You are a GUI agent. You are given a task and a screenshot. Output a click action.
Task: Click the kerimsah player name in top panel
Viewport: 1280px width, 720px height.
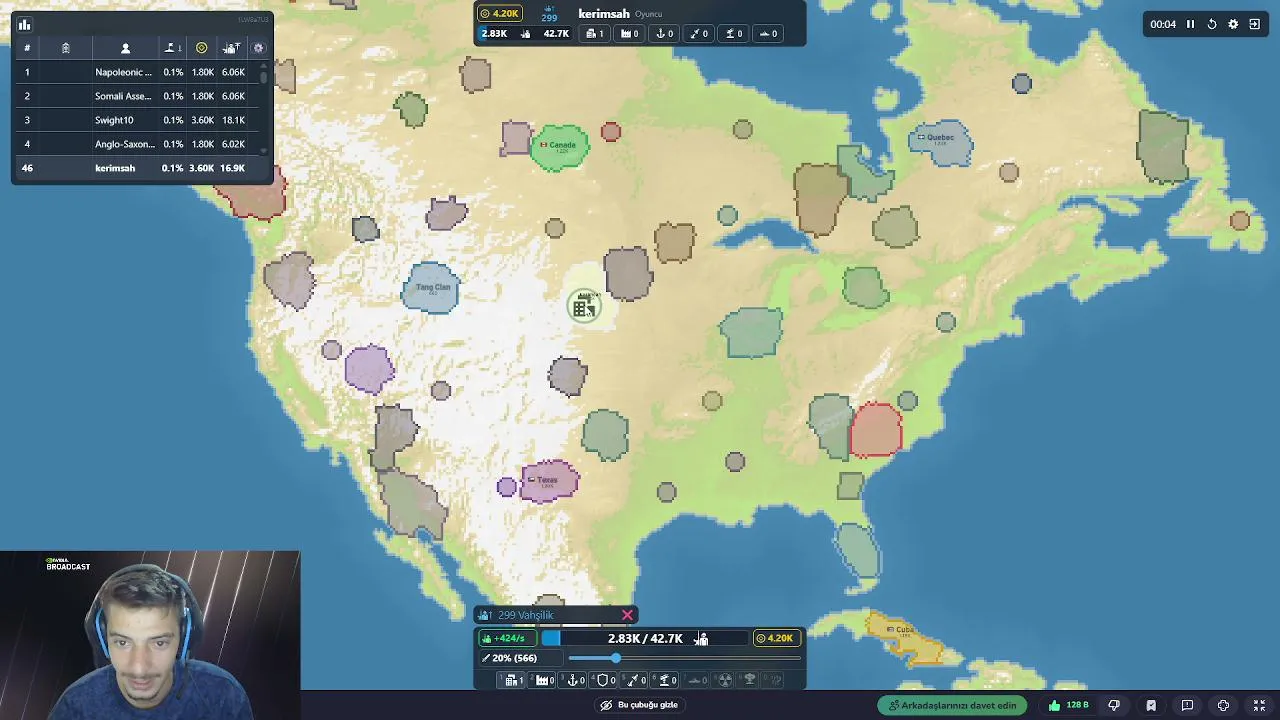[604, 14]
